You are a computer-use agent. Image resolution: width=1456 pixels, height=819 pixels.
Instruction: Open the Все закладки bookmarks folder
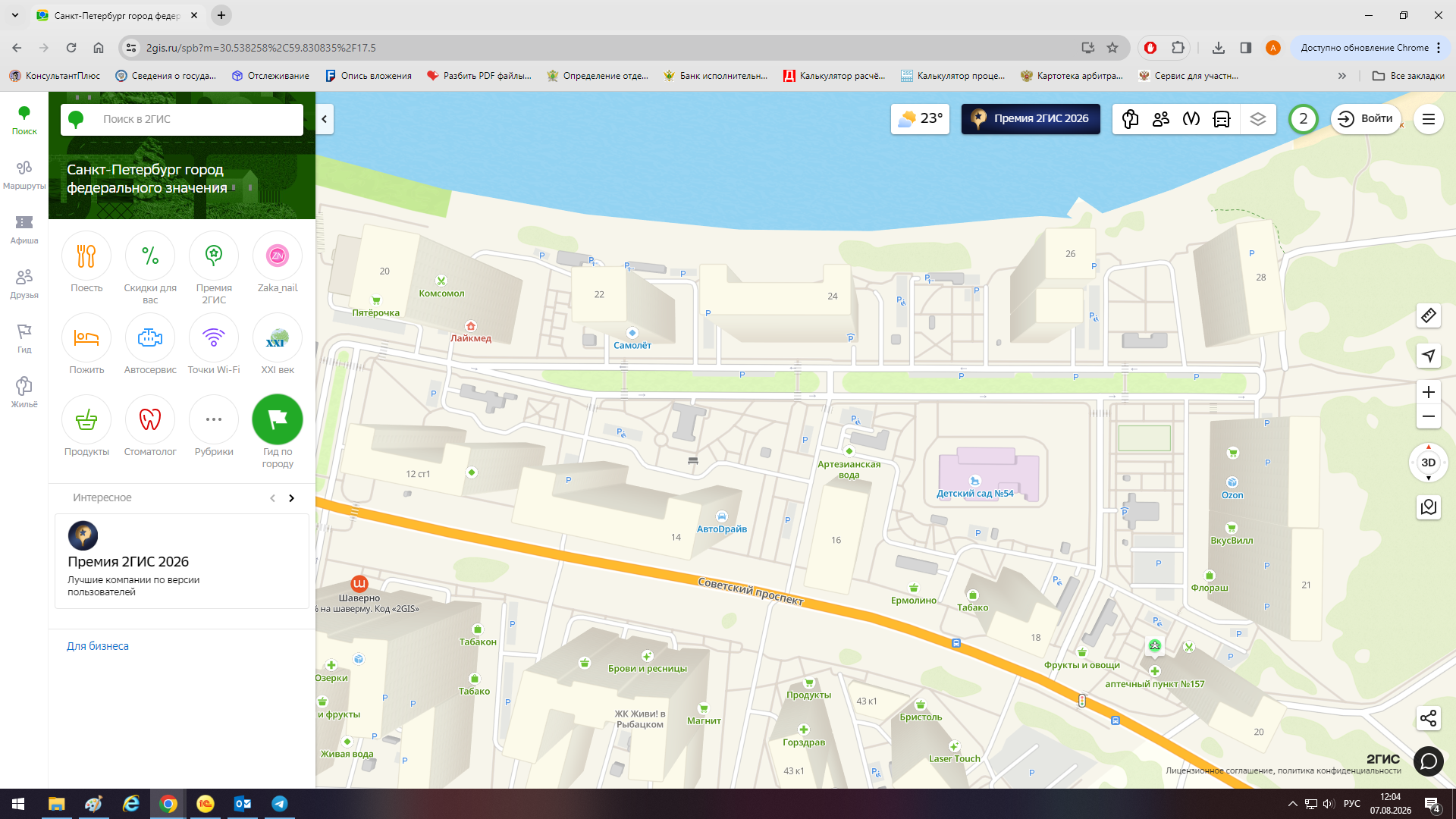1408,76
